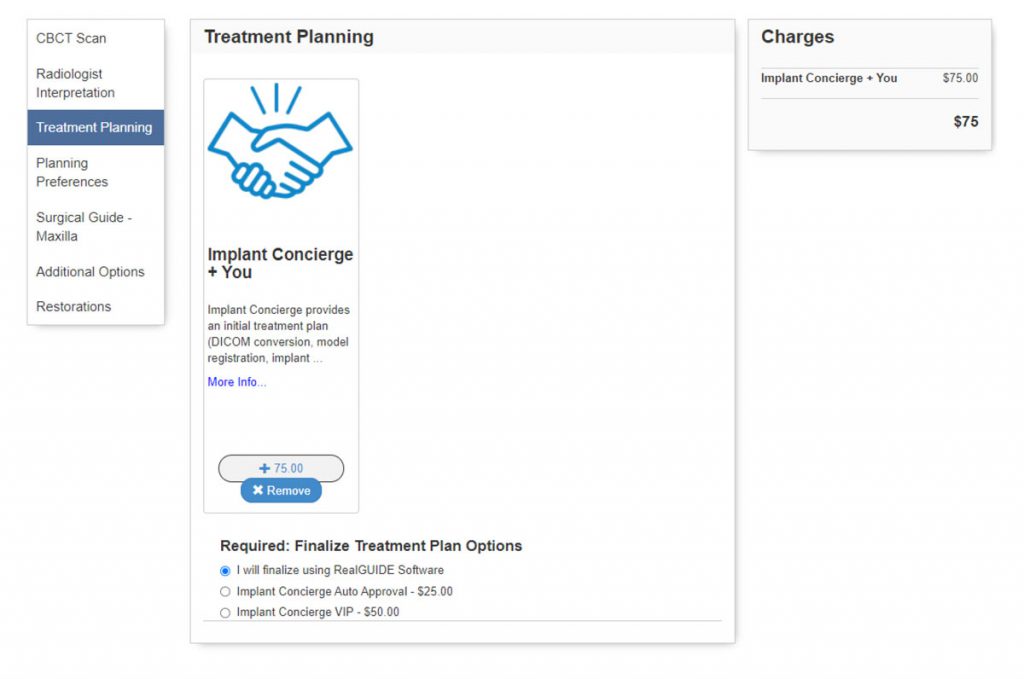The width and height of the screenshot is (1024, 679).
Task: Open the Additional Options section
Action: [90, 272]
